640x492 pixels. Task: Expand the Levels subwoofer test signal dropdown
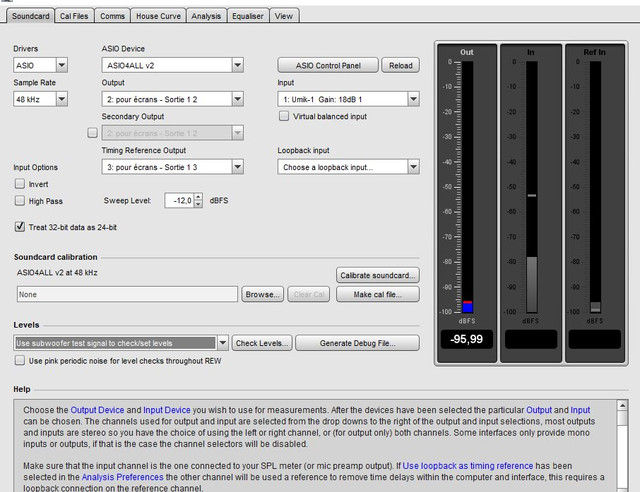(223, 343)
